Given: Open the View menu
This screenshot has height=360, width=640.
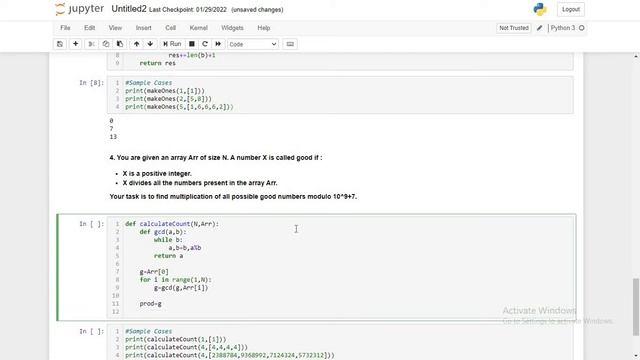Looking at the screenshot, I should (x=115, y=28).
